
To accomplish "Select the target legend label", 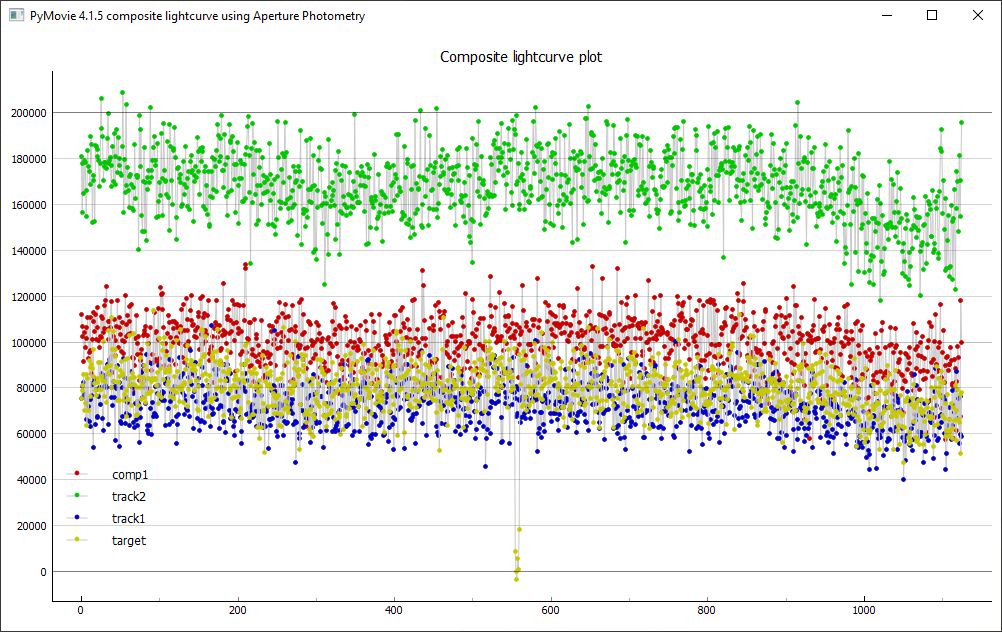I will (129, 540).
